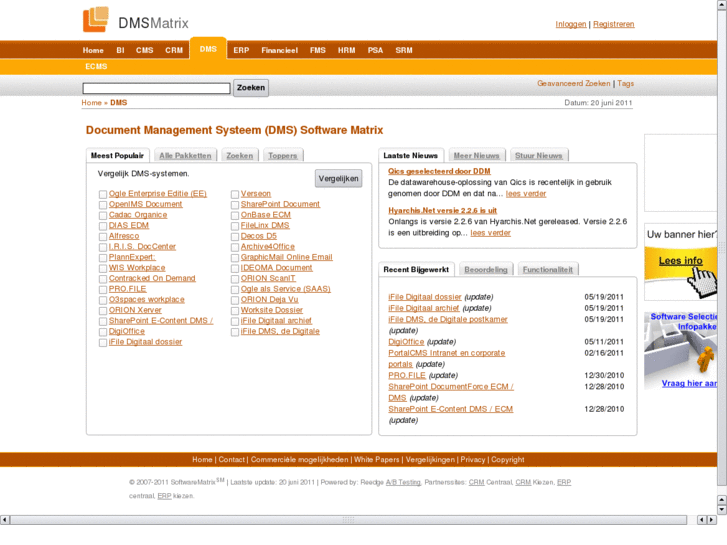The image size is (727, 545).
Task: Click the Vergelijken compare button
Action: pyautogui.click(x=338, y=179)
